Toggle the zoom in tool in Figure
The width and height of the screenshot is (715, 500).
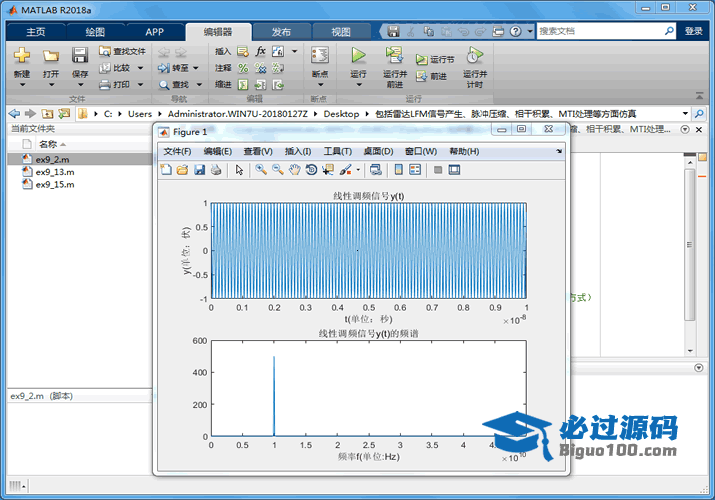pos(261,170)
